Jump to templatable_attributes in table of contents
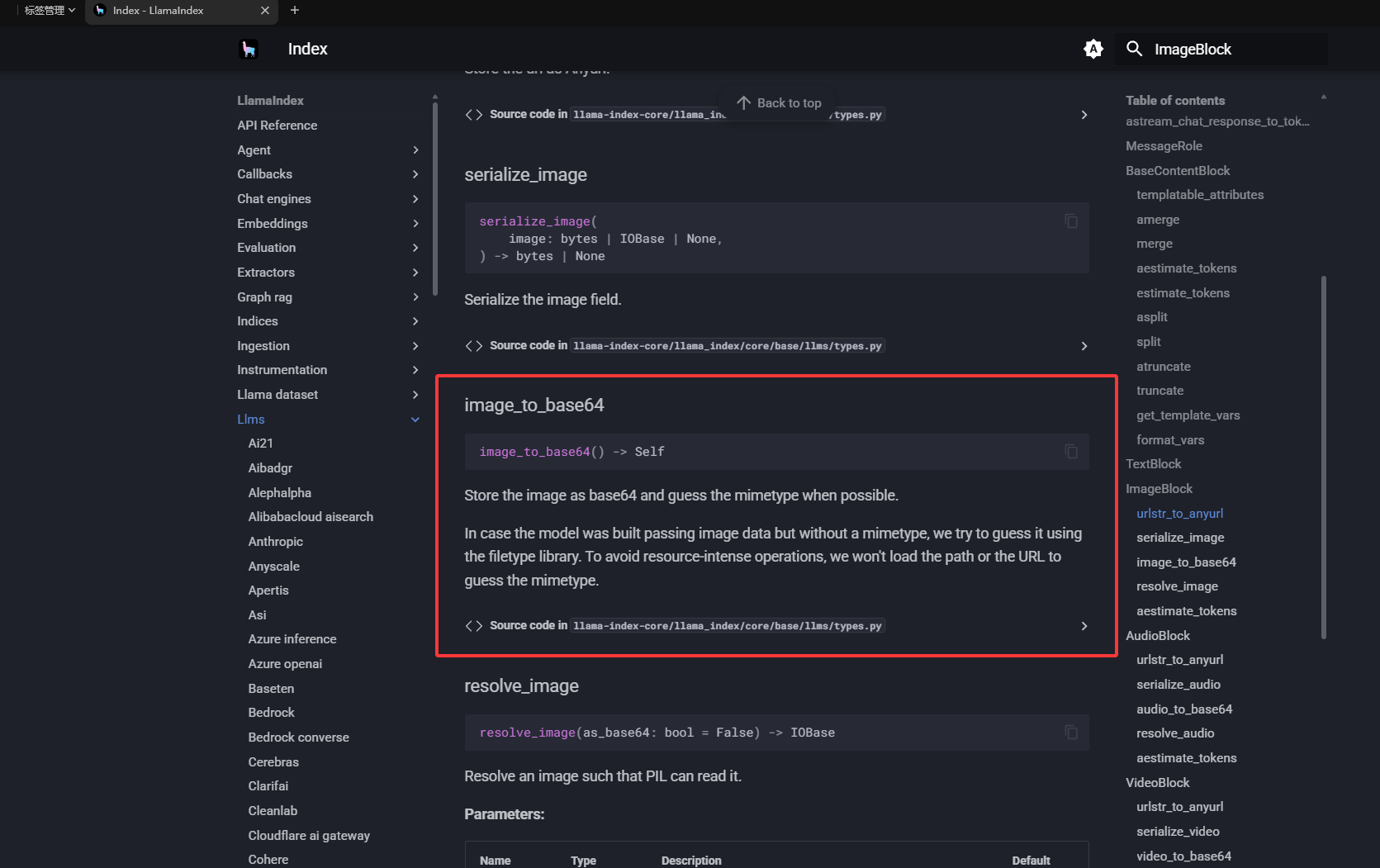Image resolution: width=1380 pixels, height=868 pixels. tap(1200, 195)
